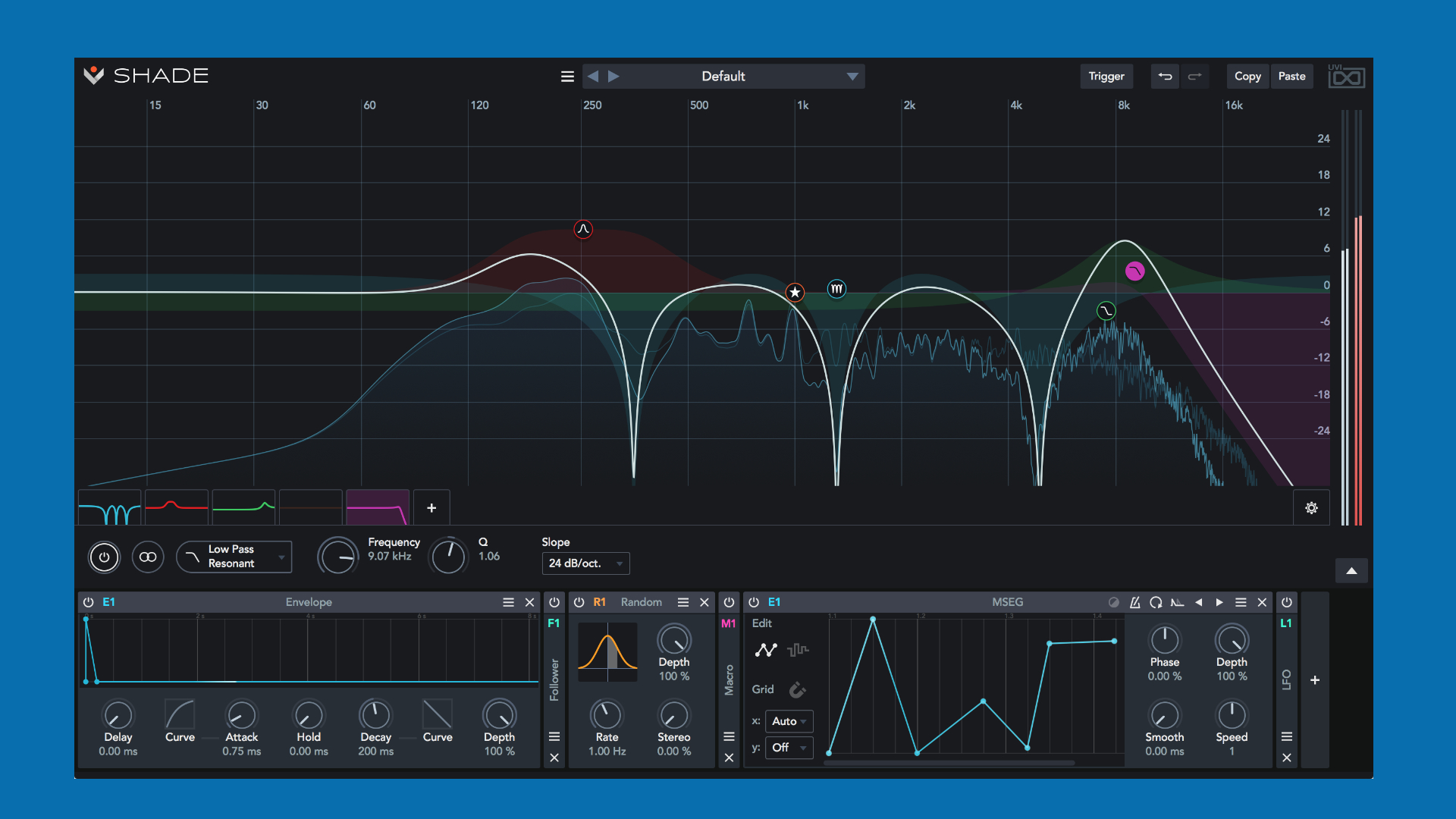This screenshot has height=819, width=1456.
Task: Click the Envelope decay Curve shape box
Action: (438, 714)
